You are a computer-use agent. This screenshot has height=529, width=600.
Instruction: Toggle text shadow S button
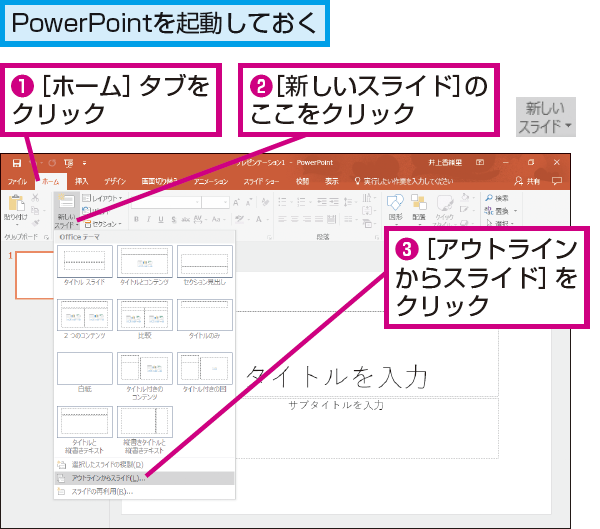pos(174,219)
